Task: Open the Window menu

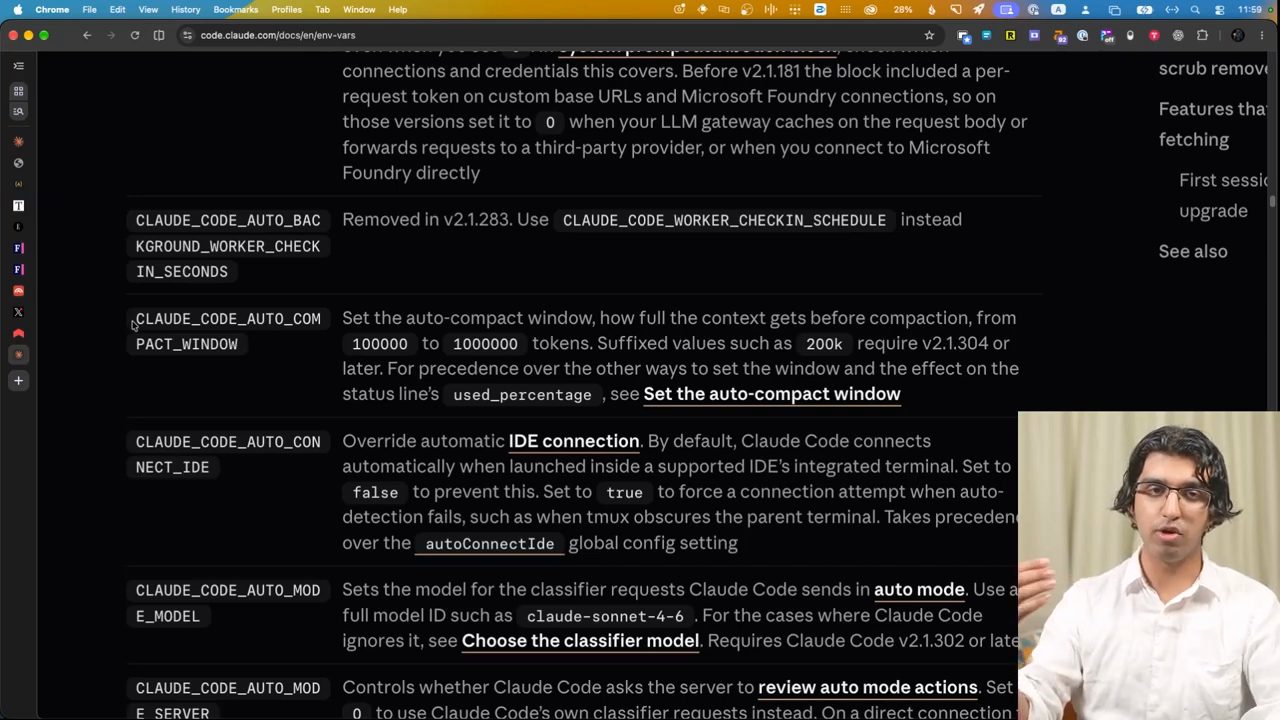Action: coord(359,10)
